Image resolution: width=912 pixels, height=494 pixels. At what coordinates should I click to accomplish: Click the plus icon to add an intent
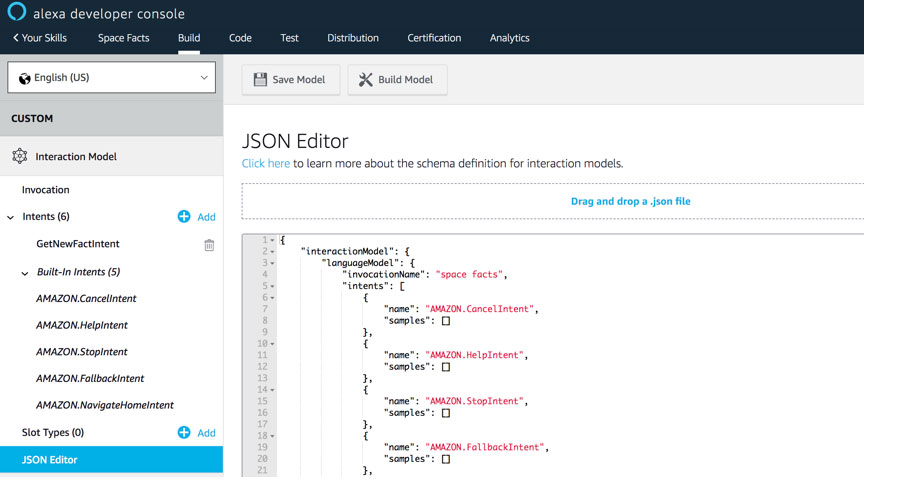[184, 216]
